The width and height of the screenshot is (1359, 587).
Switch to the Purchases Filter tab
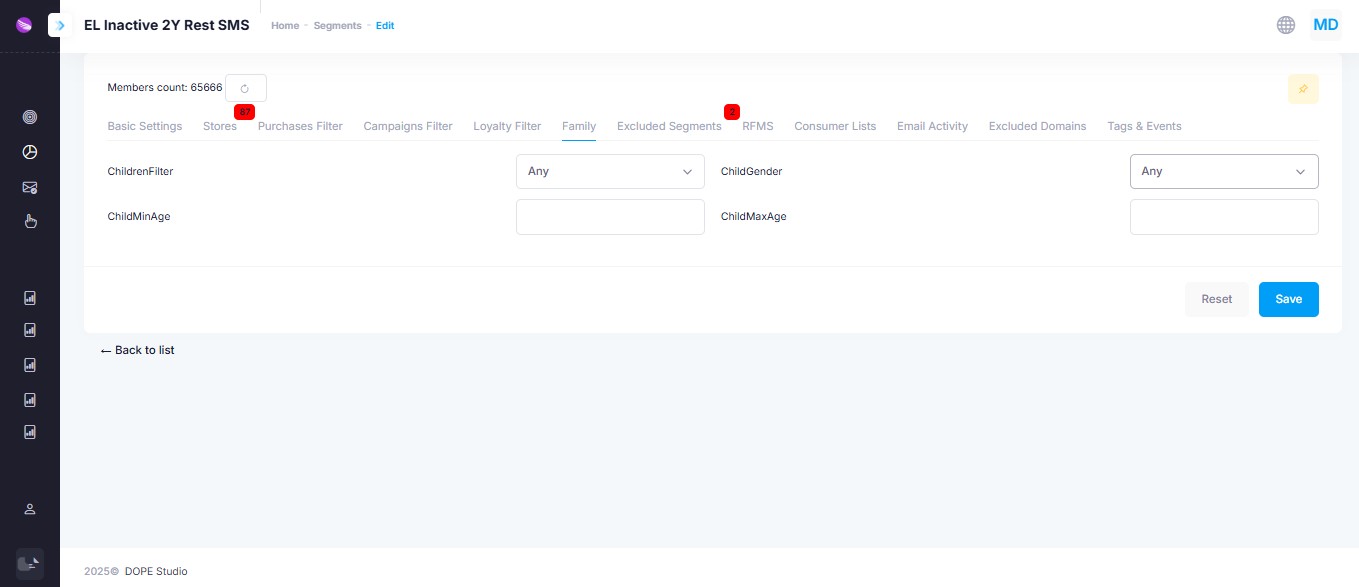tap(300, 126)
